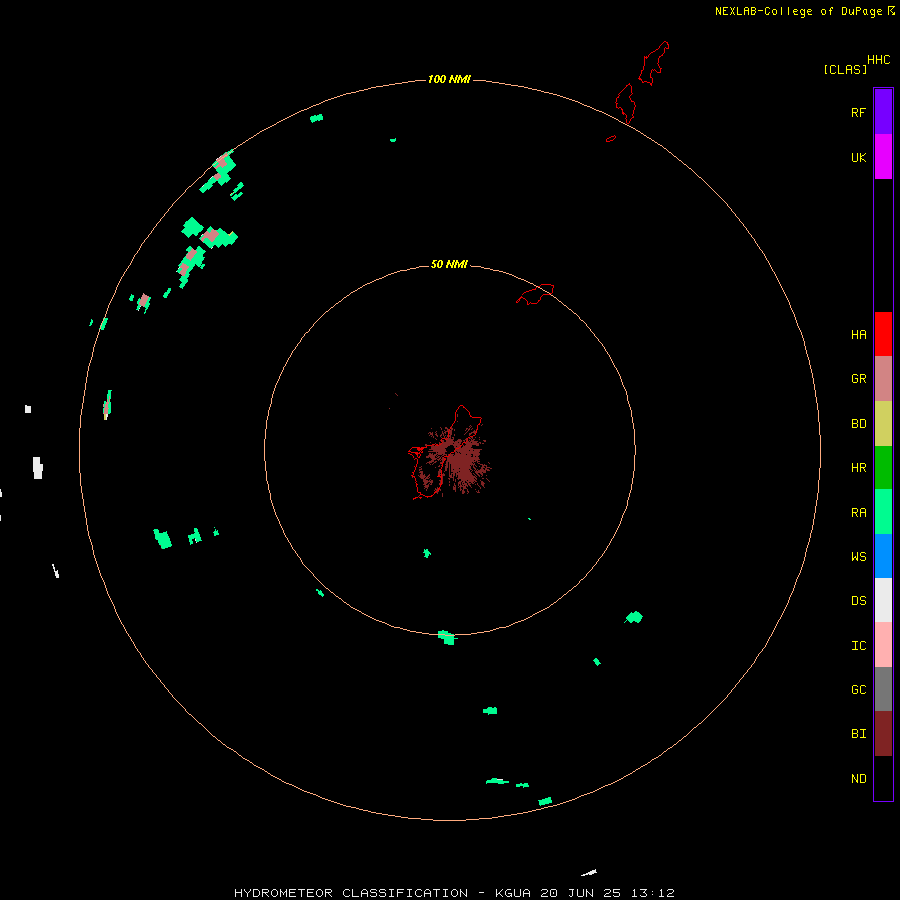Click the 'HYDROMETEOR CLASSIFICATION' title text
The width and height of the screenshot is (900, 900).
(351, 893)
